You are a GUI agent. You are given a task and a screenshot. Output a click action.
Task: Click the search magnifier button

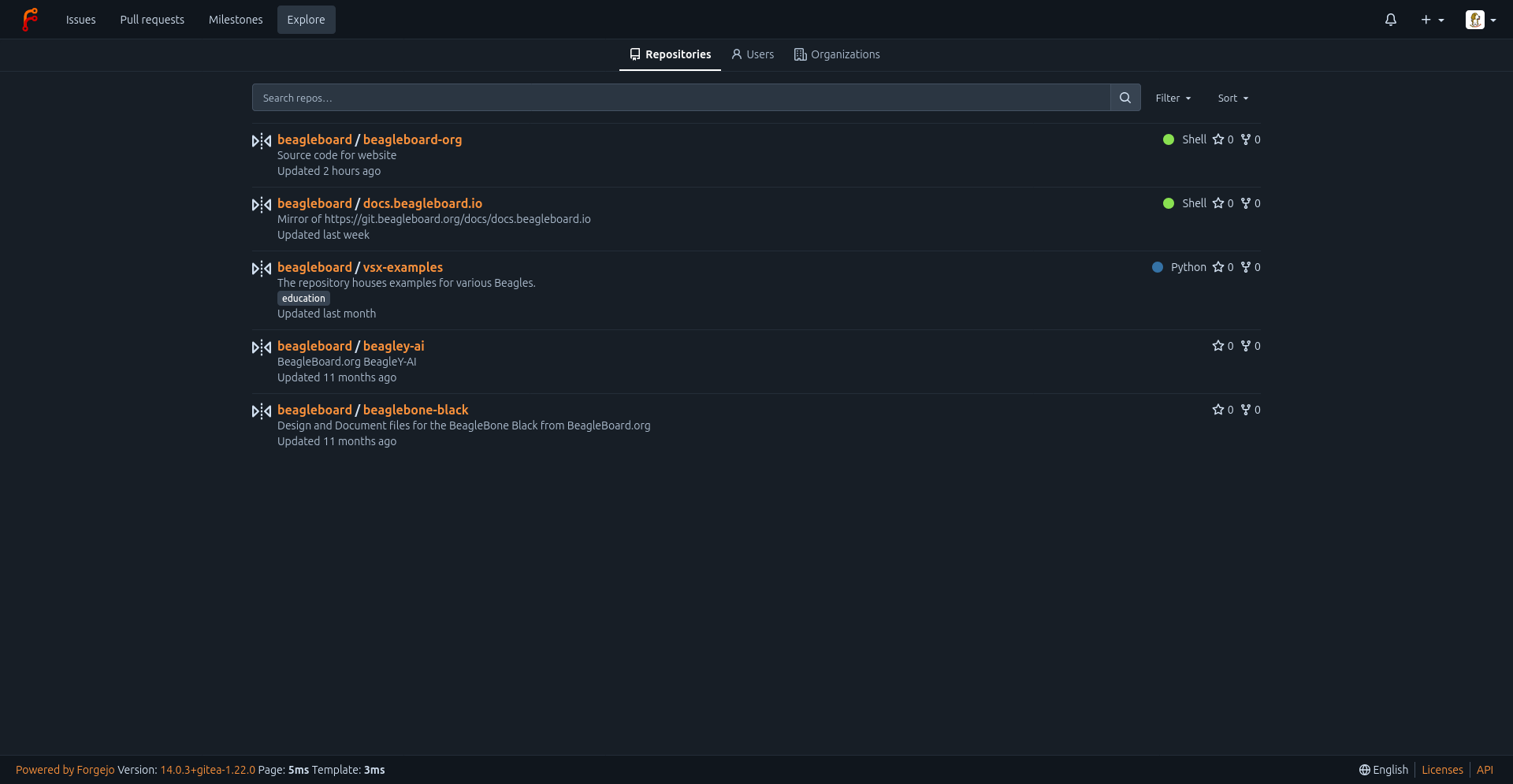tap(1125, 98)
